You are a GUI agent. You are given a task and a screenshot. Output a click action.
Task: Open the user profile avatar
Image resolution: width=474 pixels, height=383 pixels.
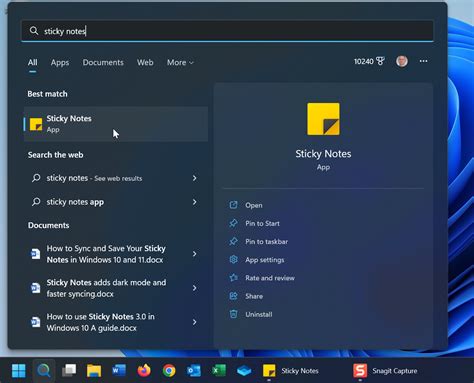[402, 61]
